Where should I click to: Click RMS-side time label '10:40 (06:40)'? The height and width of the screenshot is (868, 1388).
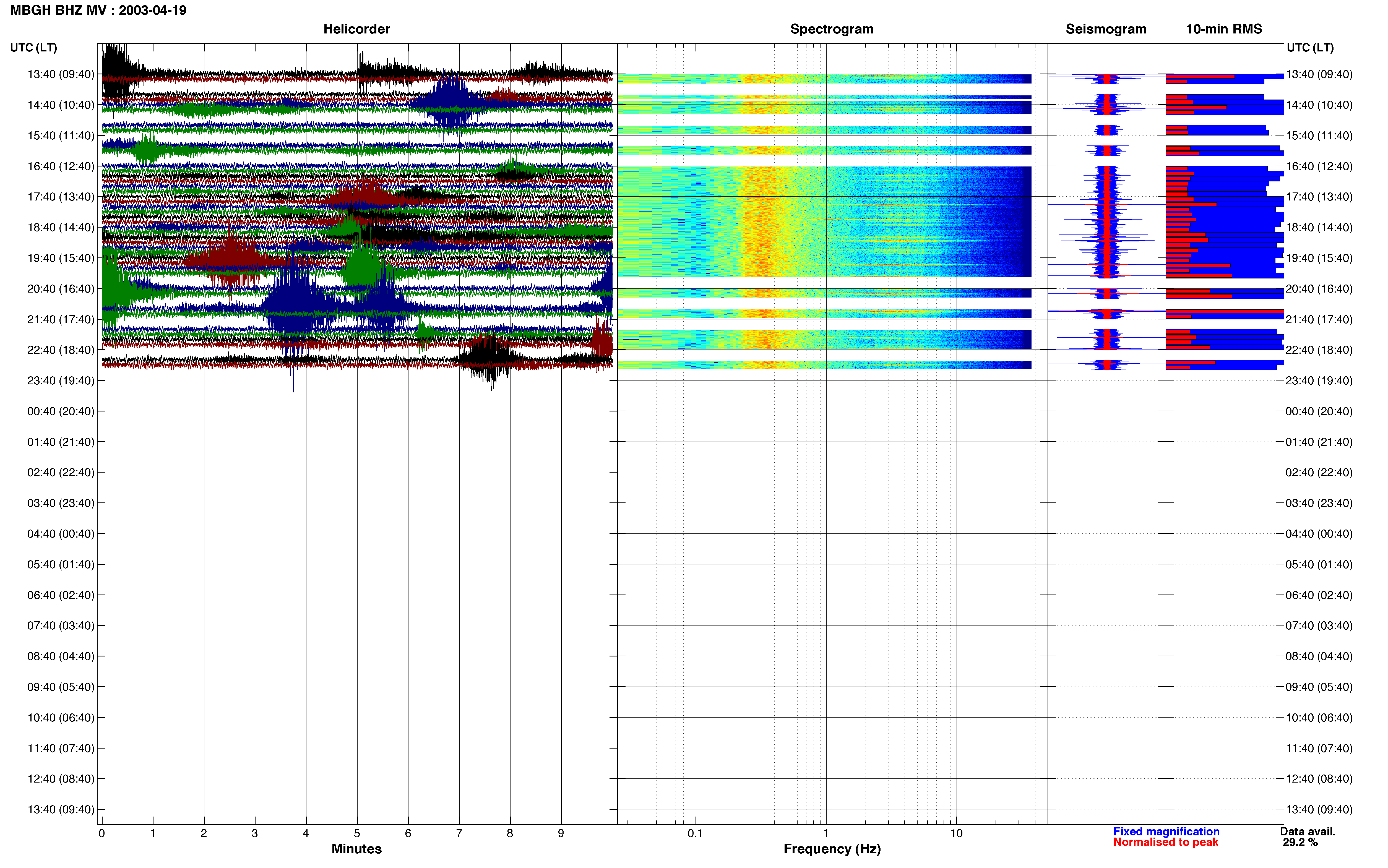click(x=1319, y=718)
